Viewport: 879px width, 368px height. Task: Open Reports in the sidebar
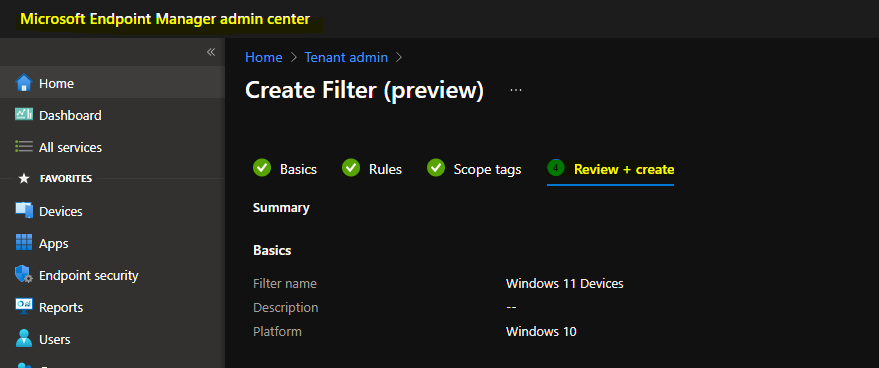pyautogui.click(x=112, y=307)
